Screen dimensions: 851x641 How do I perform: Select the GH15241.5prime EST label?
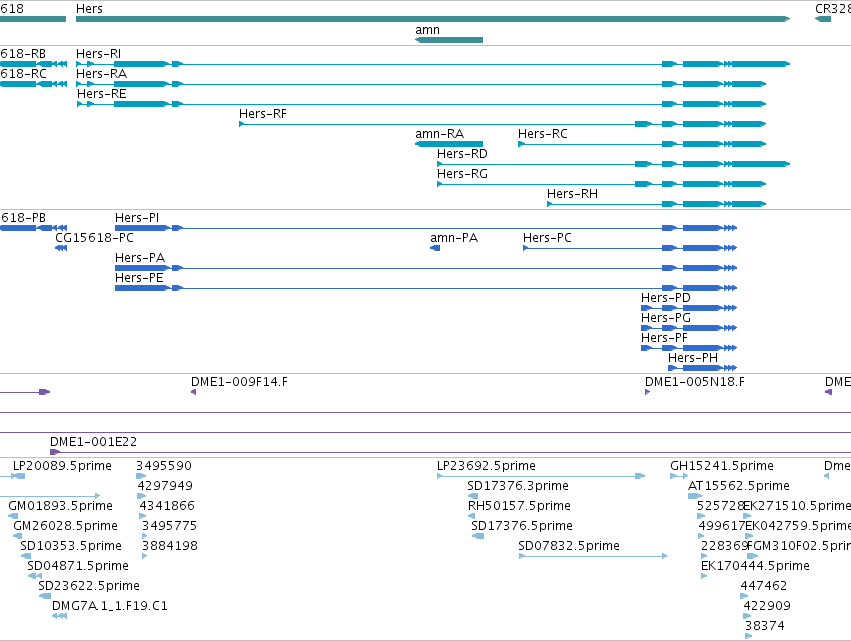(x=722, y=466)
